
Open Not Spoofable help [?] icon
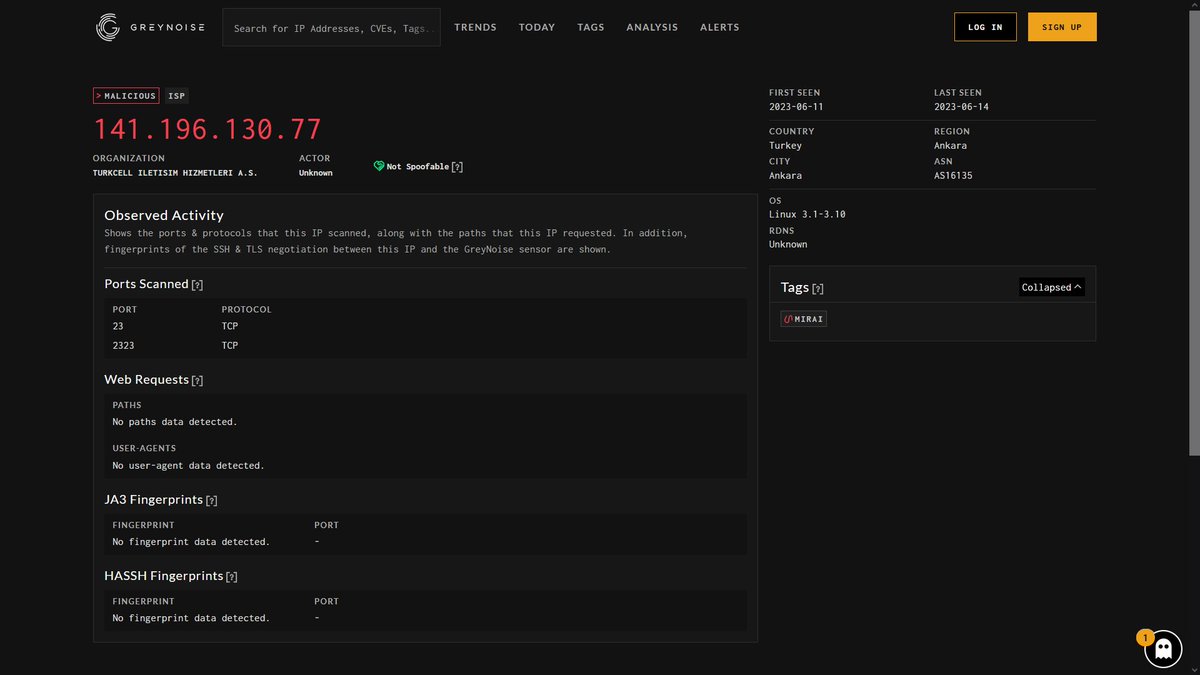pyautogui.click(x=457, y=167)
